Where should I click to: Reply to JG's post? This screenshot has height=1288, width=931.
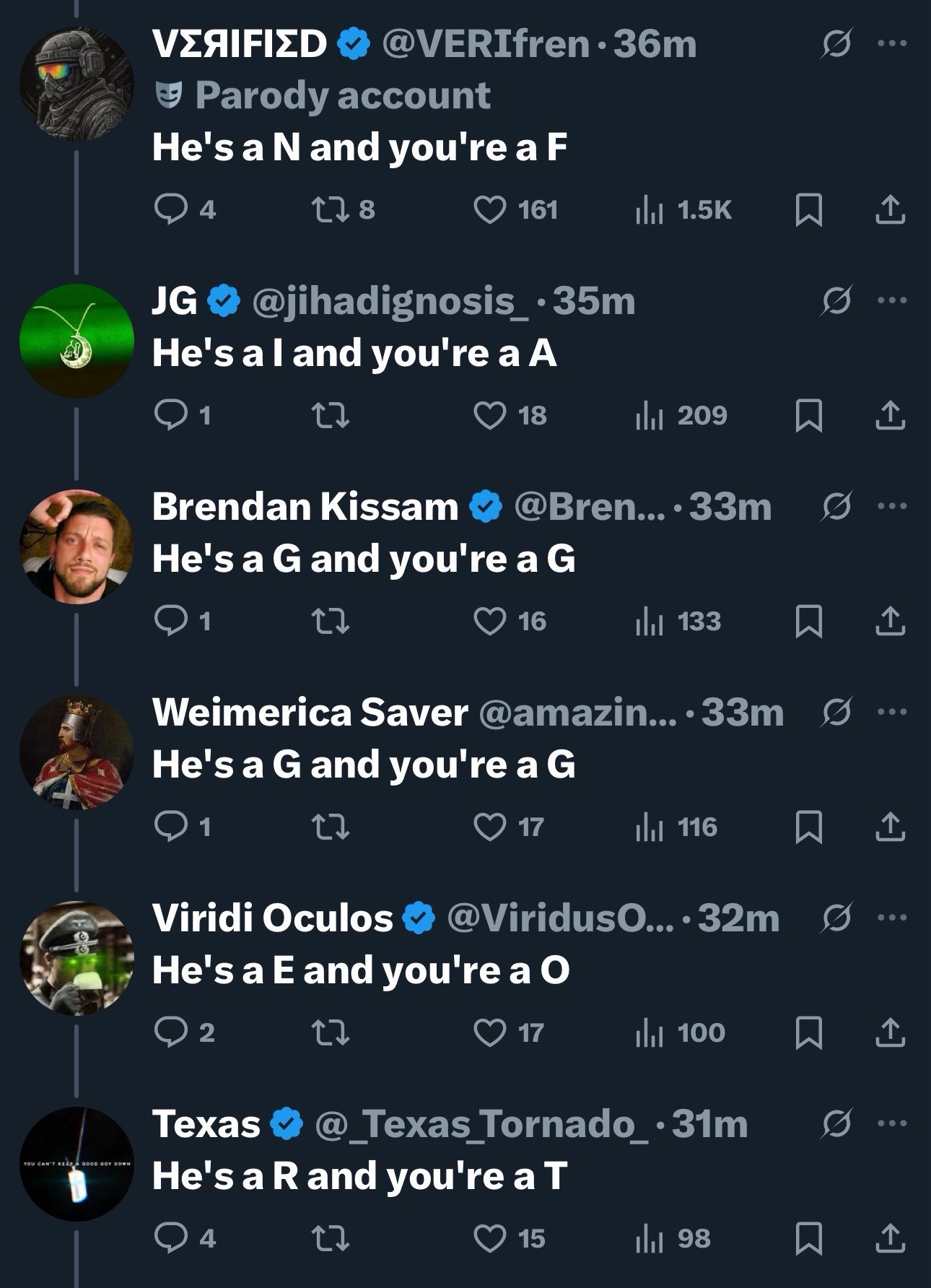tap(170, 416)
